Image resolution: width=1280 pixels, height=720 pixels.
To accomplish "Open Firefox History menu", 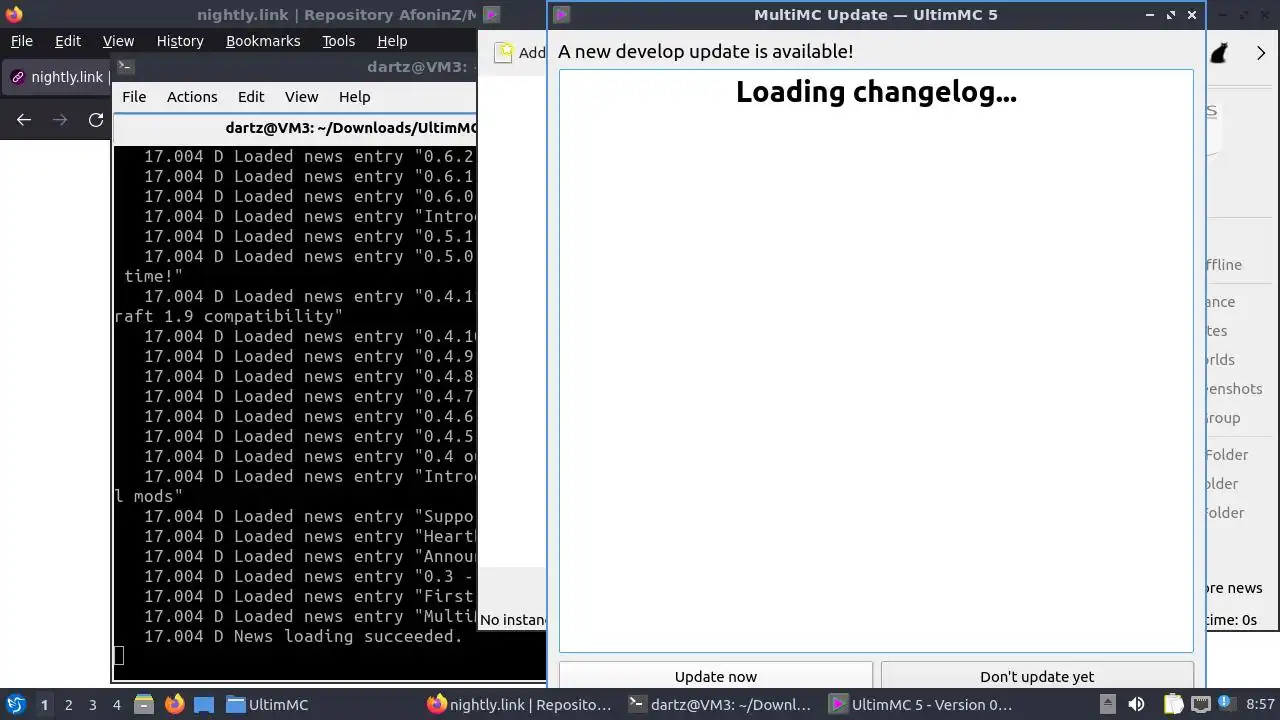I will [x=180, y=41].
